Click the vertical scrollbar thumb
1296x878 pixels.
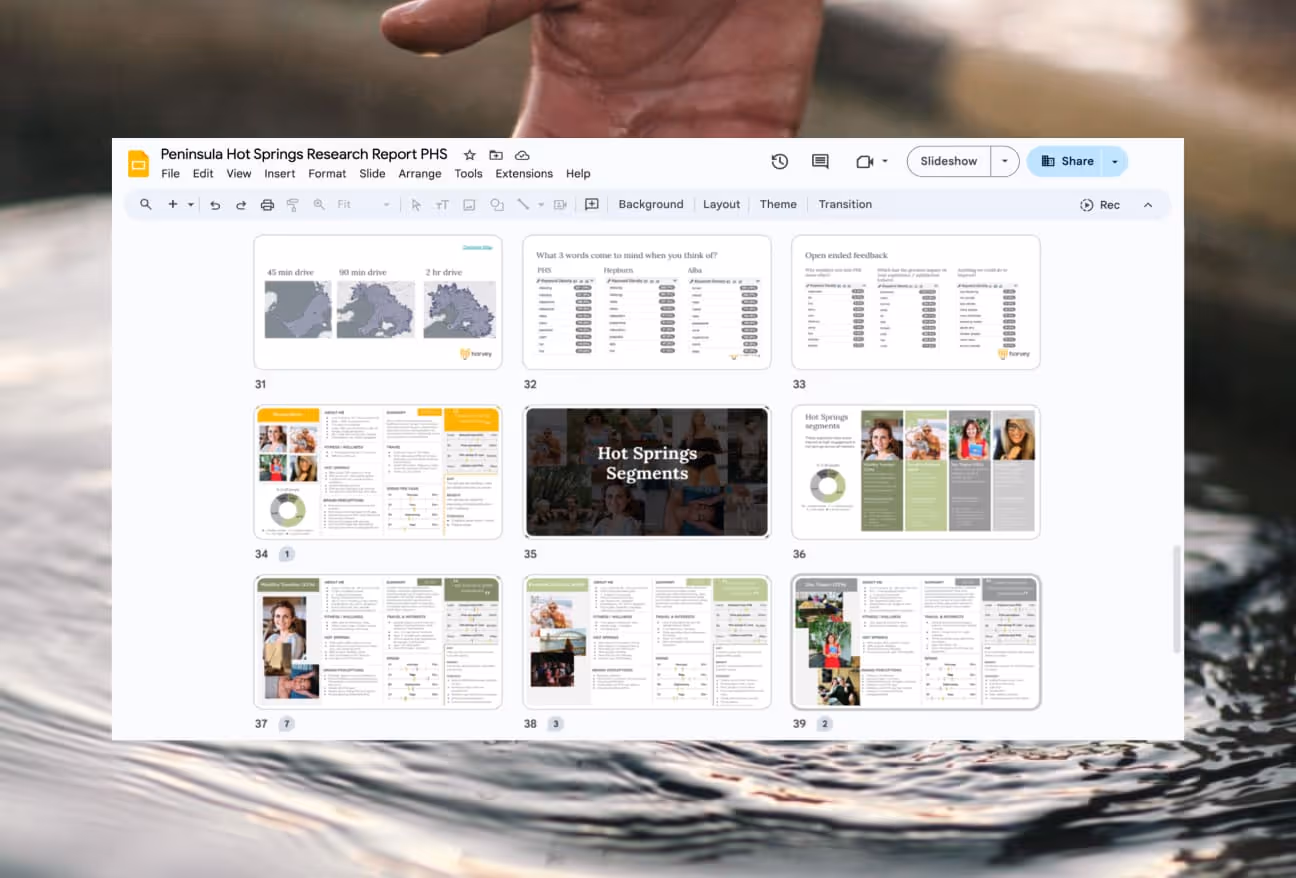click(x=1177, y=598)
